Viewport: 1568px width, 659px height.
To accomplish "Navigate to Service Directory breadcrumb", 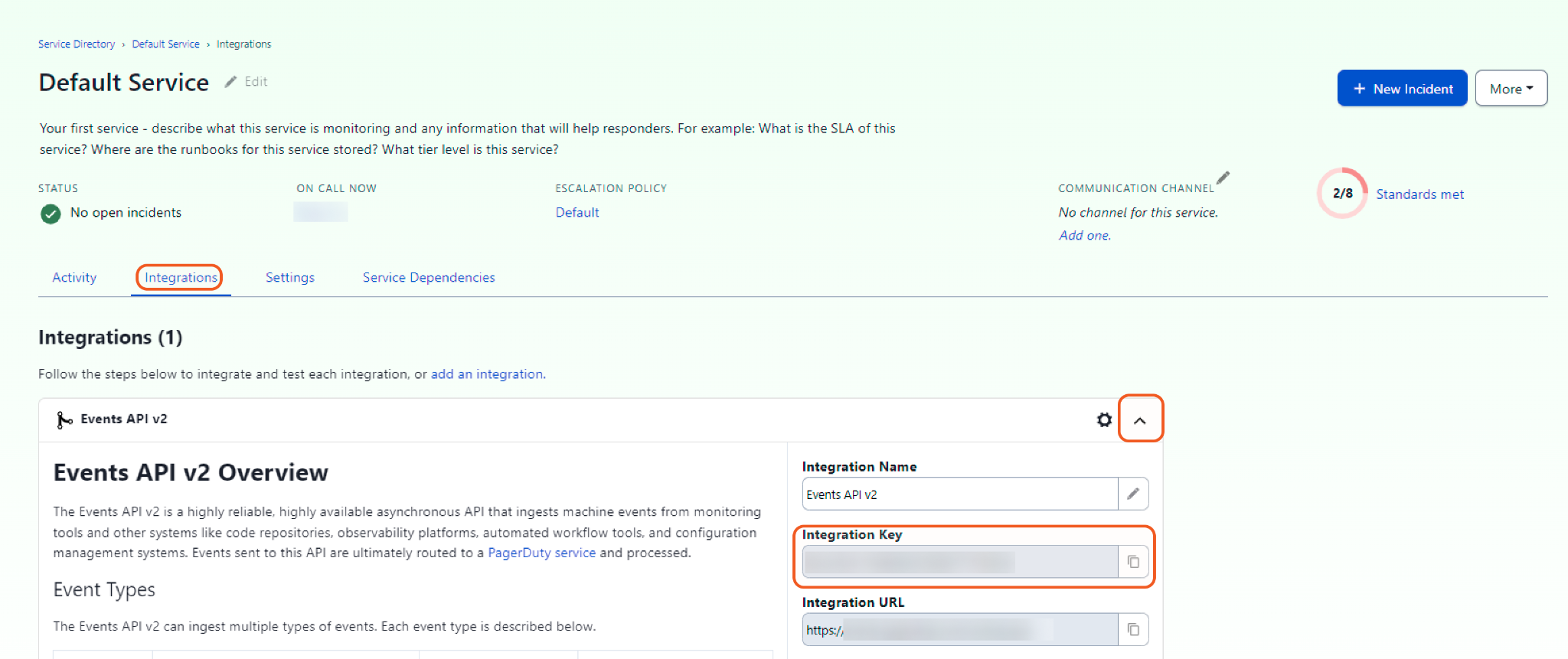I will click(x=77, y=44).
